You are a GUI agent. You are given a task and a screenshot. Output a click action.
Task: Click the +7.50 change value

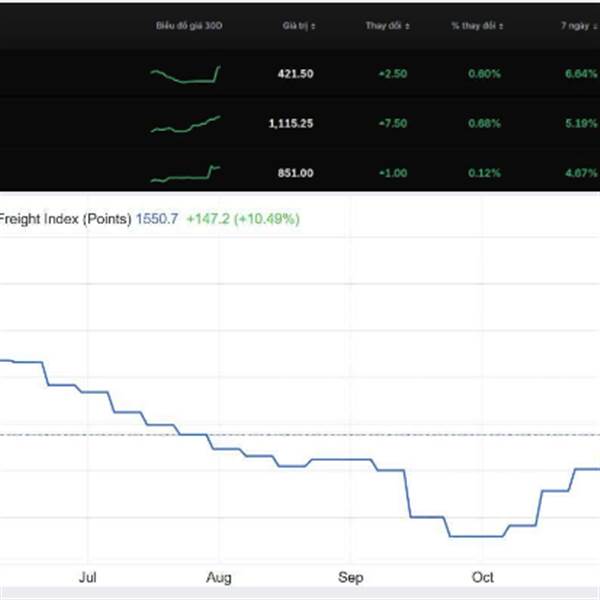point(391,123)
